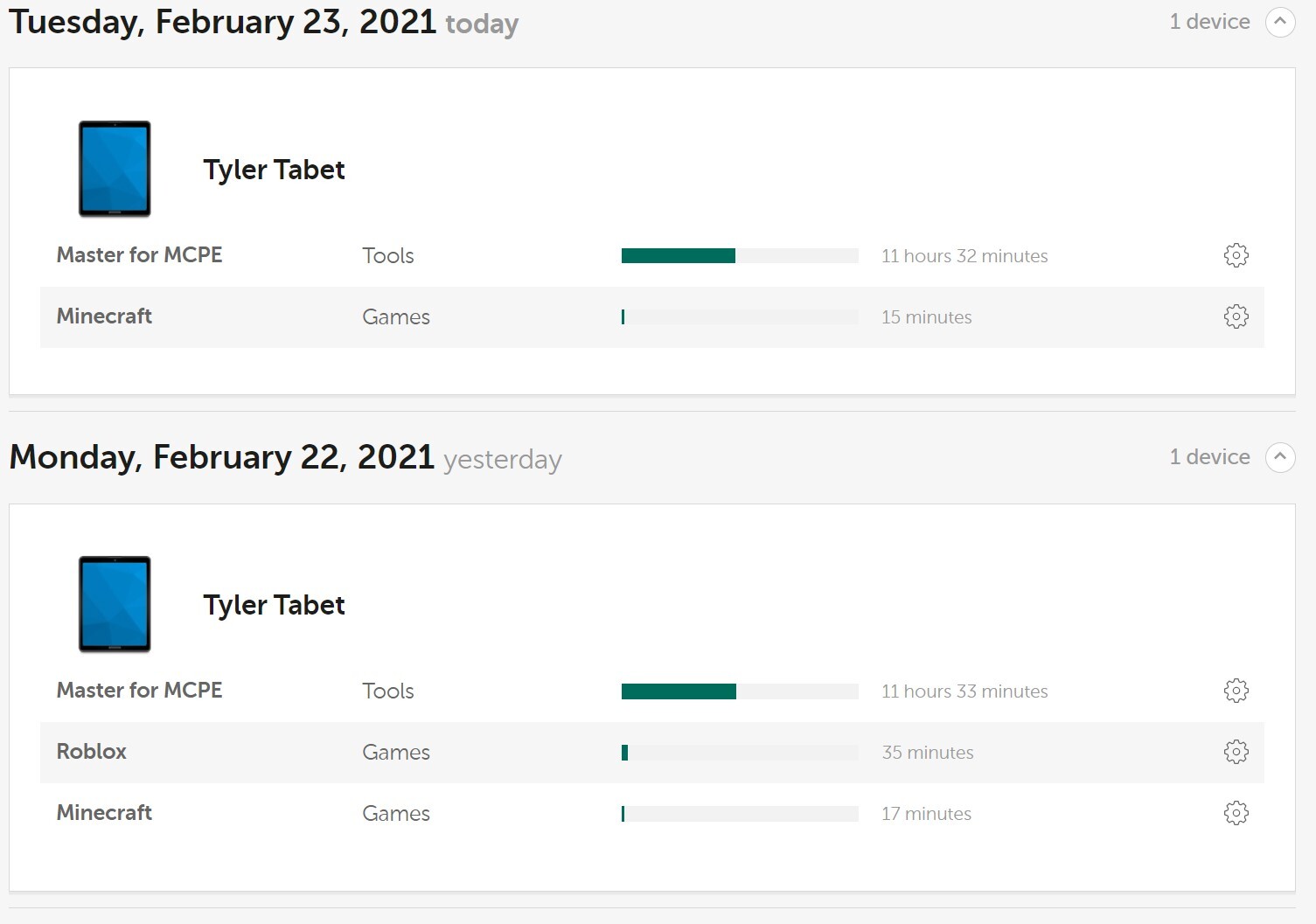Click the Roblox settings gear icon
Viewport: 1316px width, 924px height.
tap(1236, 752)
